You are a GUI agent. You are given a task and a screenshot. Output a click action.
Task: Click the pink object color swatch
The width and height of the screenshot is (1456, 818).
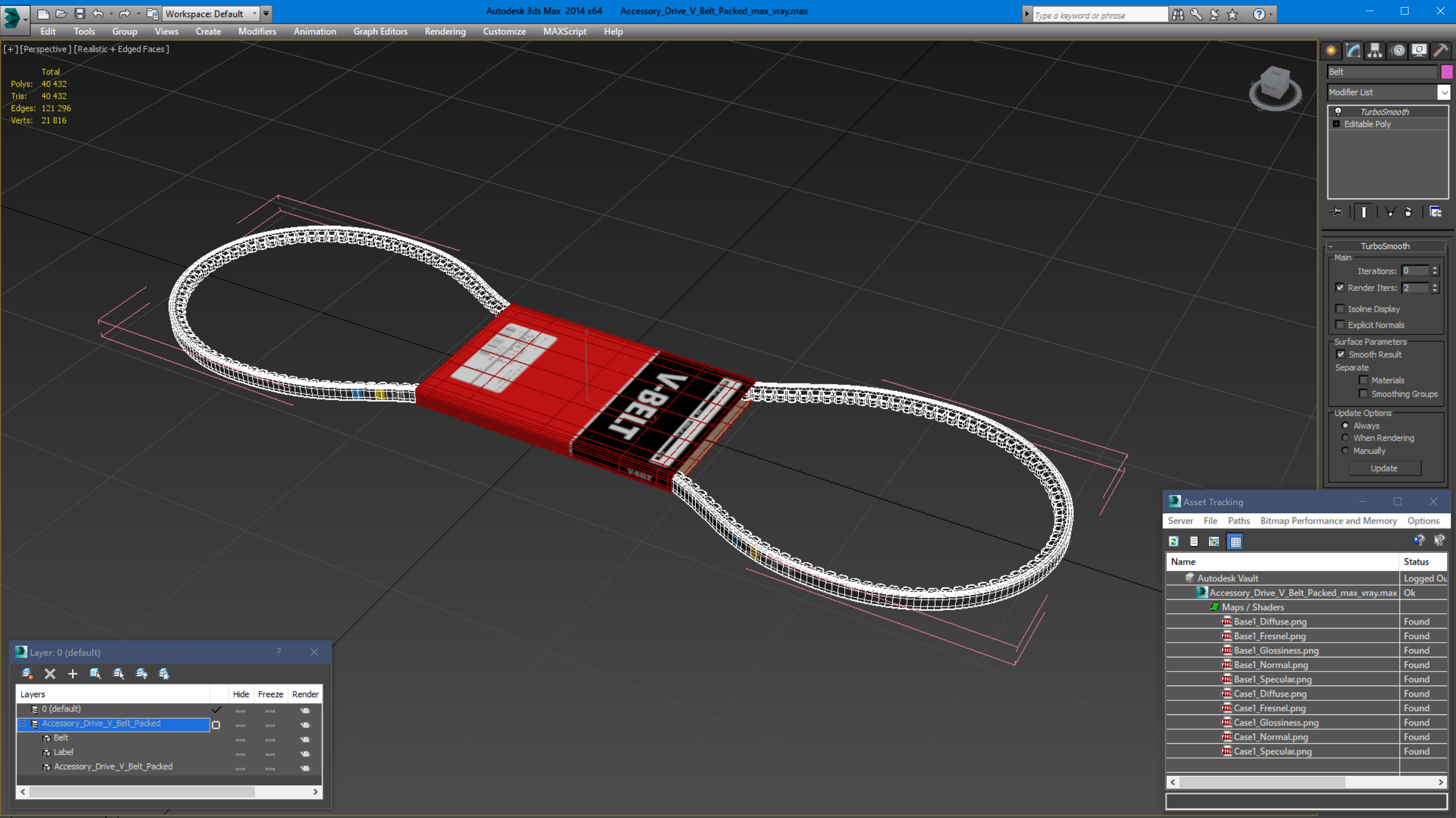(1446, 72)
